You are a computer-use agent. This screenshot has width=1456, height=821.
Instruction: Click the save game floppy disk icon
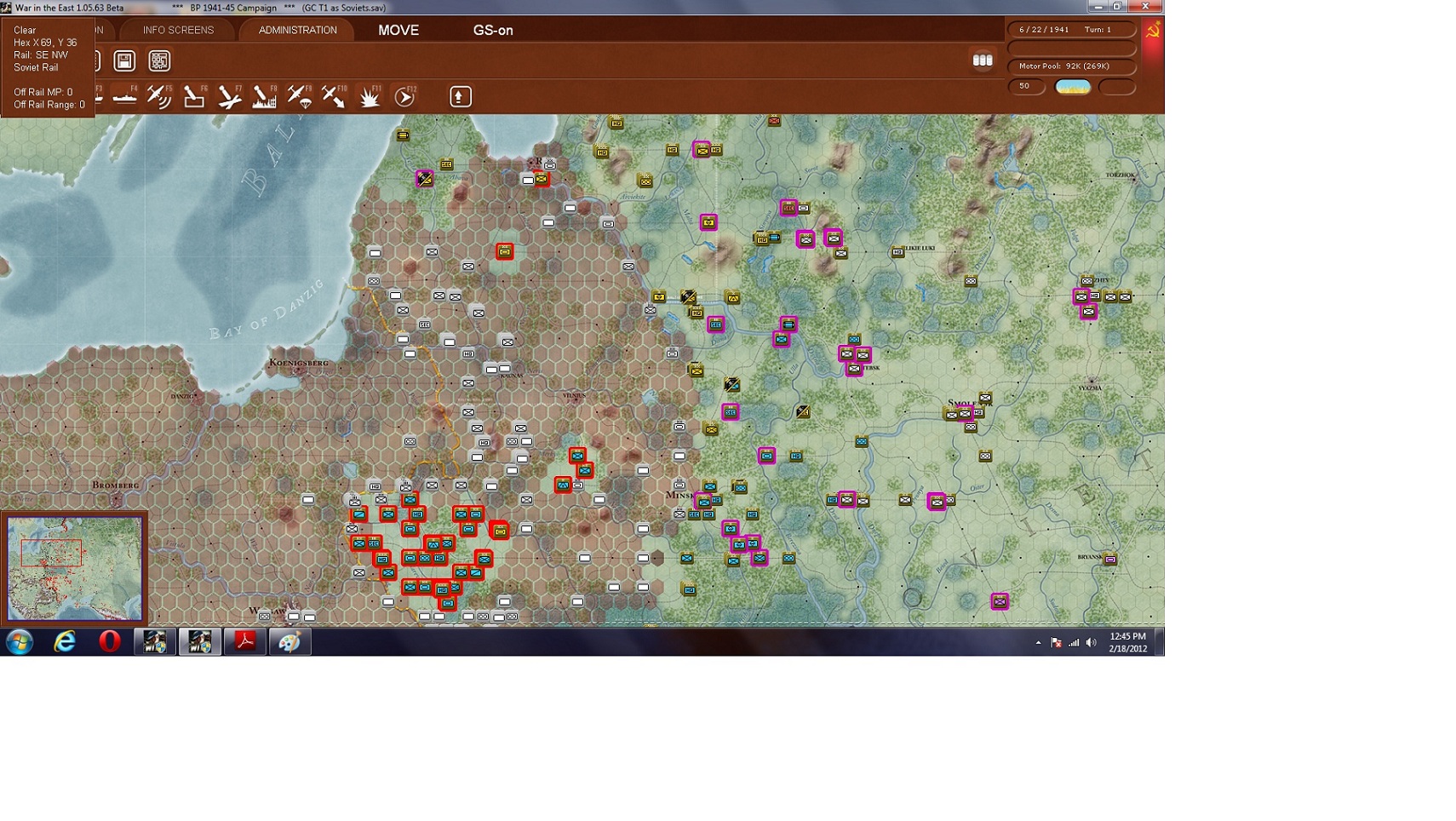pyautogui.click(x=124, y=60)
